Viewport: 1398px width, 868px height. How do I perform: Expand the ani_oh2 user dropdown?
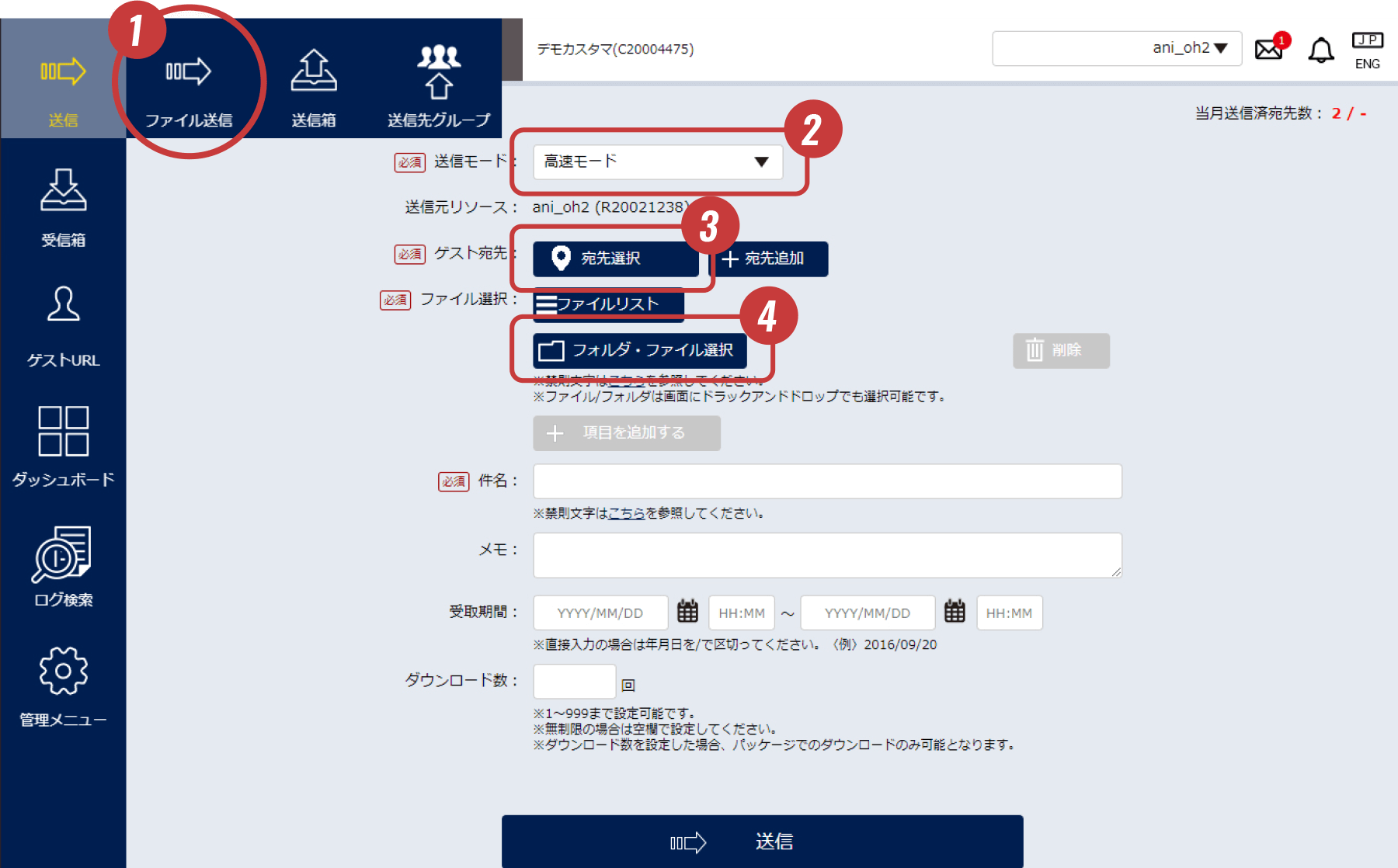(1117, 48)
